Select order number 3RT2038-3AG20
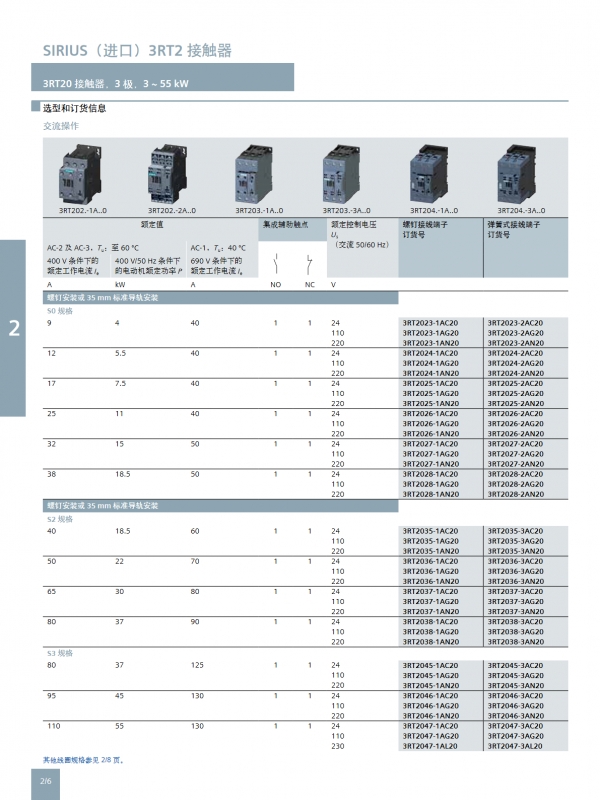 515,632
